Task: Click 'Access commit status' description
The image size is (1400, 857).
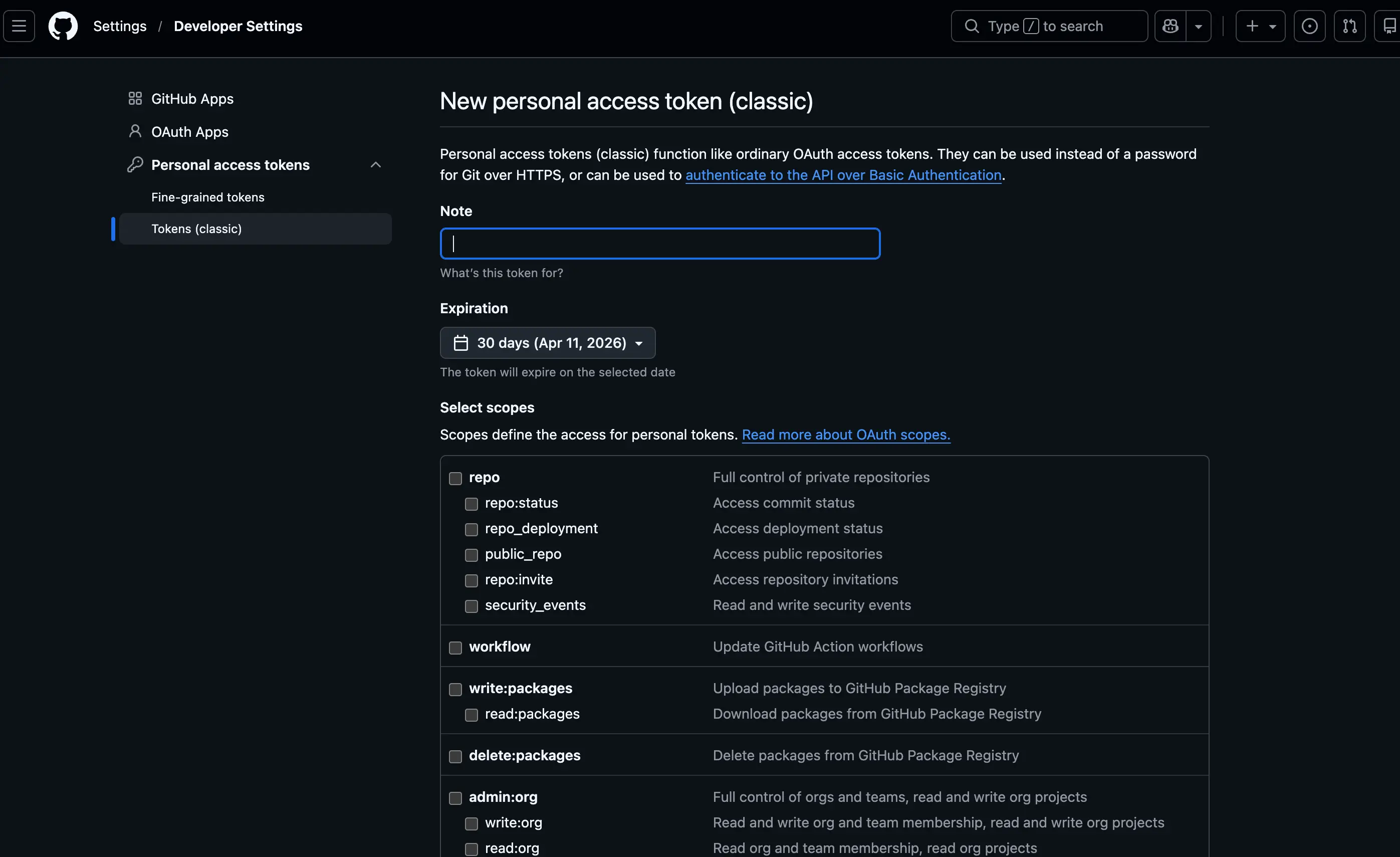Action: point(784,503)
